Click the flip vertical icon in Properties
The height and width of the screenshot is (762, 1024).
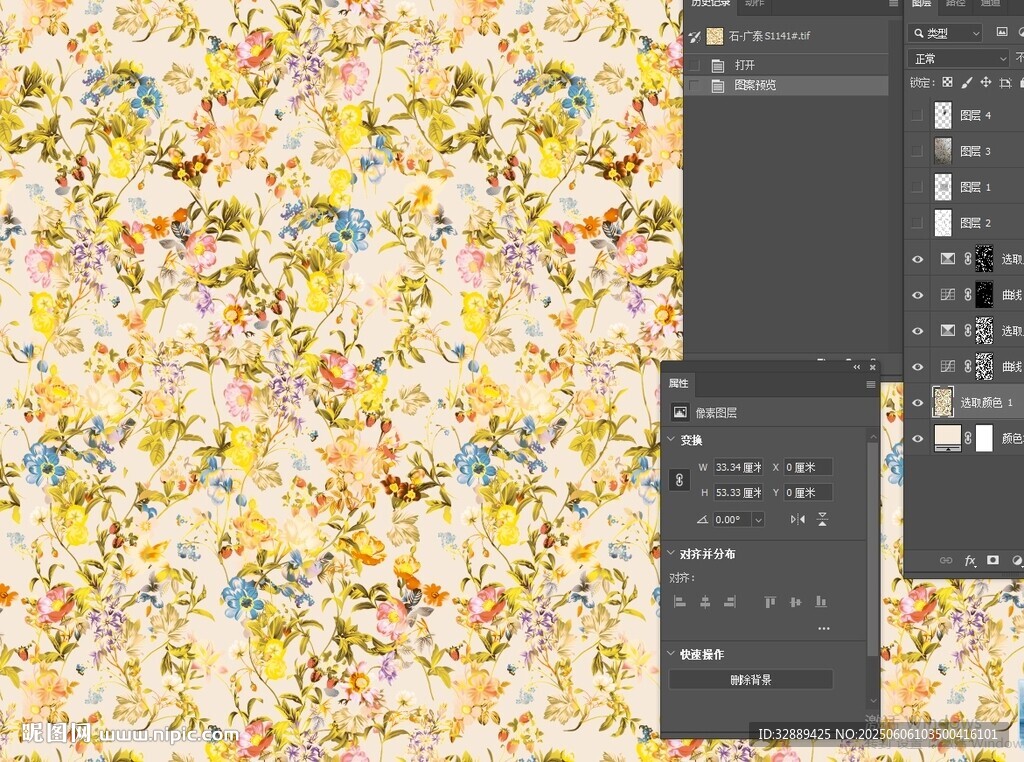pyautogui.click(x=822, y=519)
